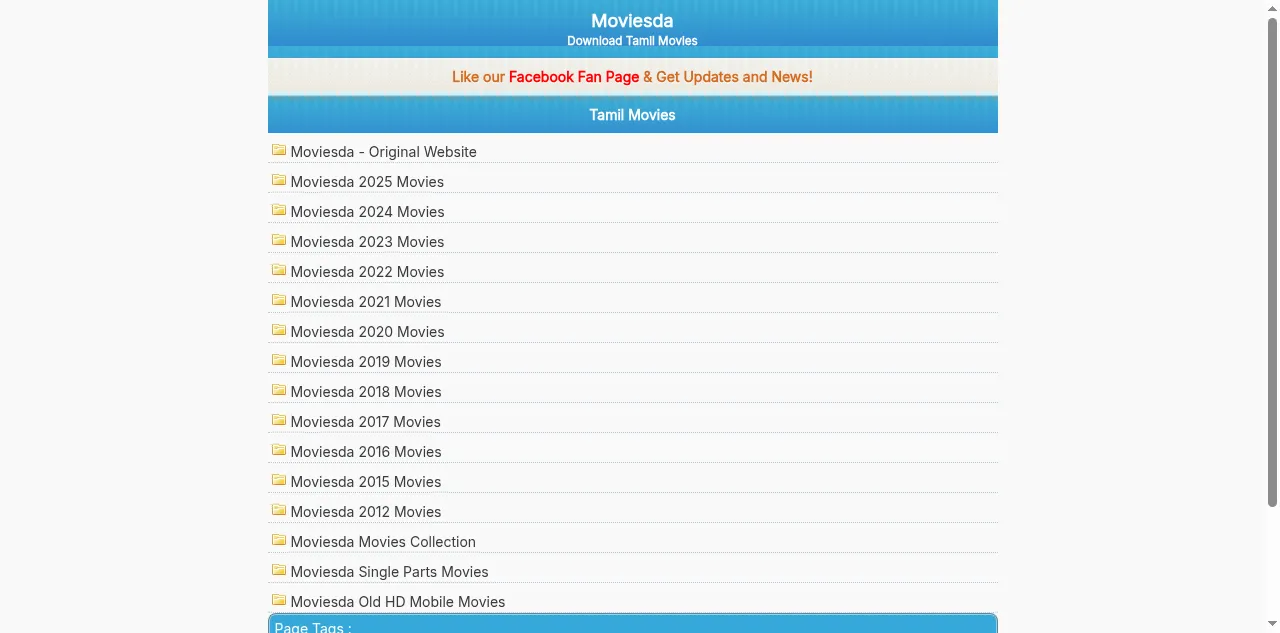Viewport: 1280px width, 633px height.
Task: Click the folder icon beside Moviesda - Original Website
Action: pos(279,150)
